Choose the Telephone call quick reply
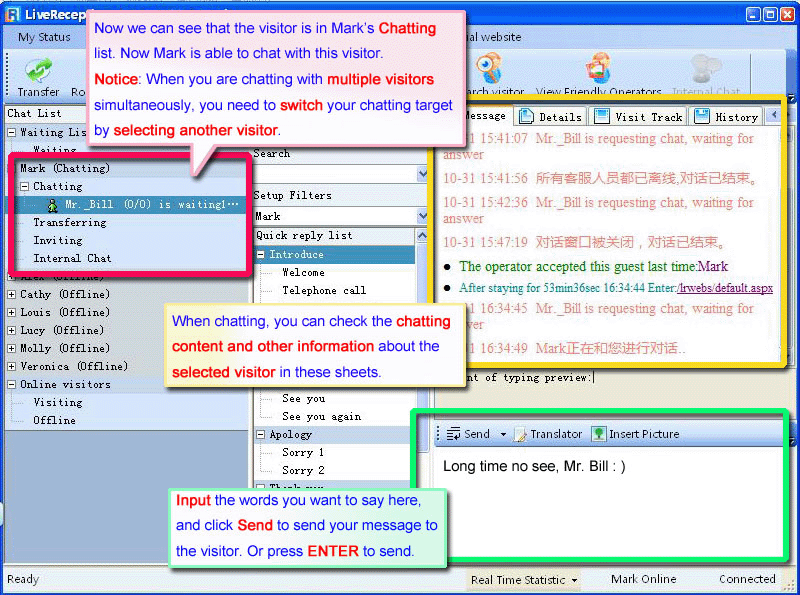The height and width of the screenshot is (595, 800). coord(324,290)
